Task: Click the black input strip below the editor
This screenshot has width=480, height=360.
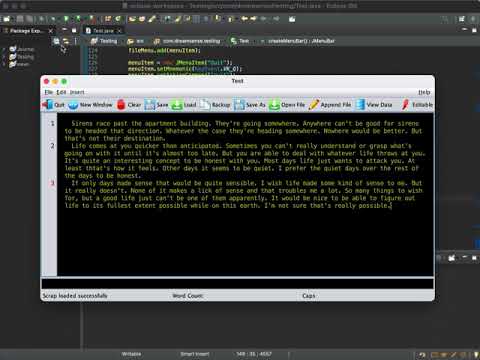Action: pyautogui.click(x=237, y=284)
